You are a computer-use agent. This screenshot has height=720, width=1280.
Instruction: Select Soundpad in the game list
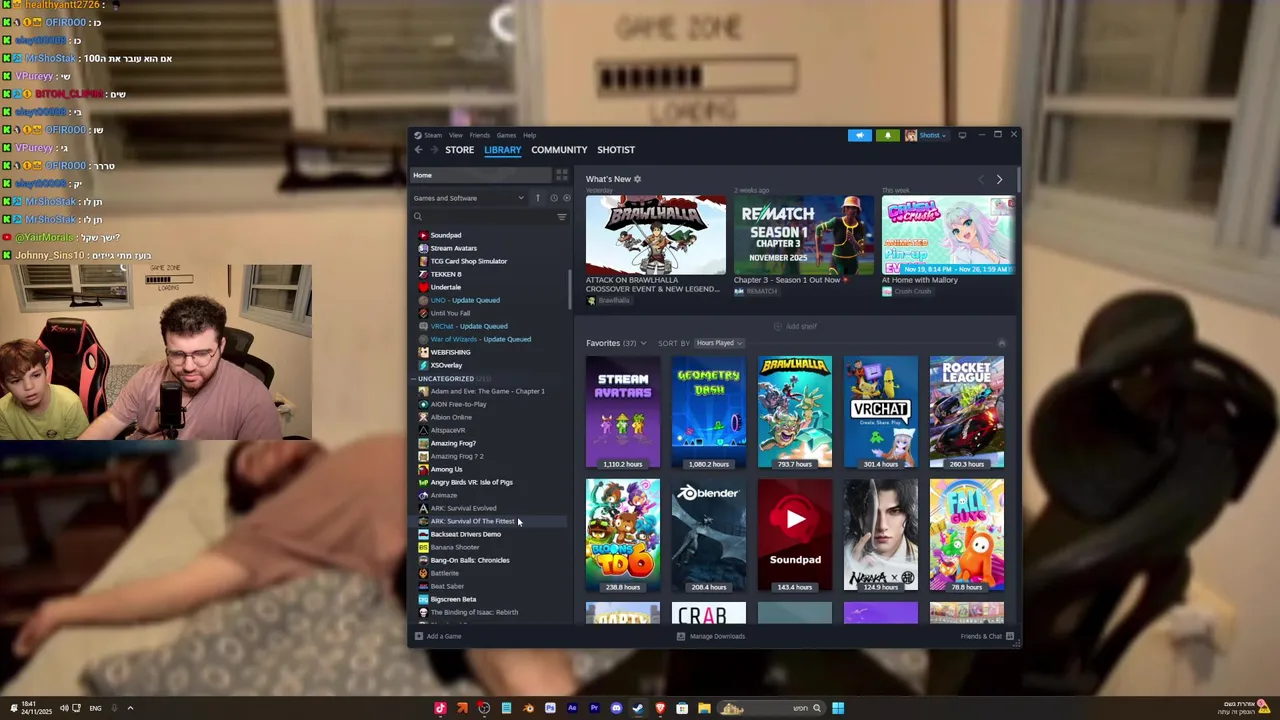click(x=445, y=235)
